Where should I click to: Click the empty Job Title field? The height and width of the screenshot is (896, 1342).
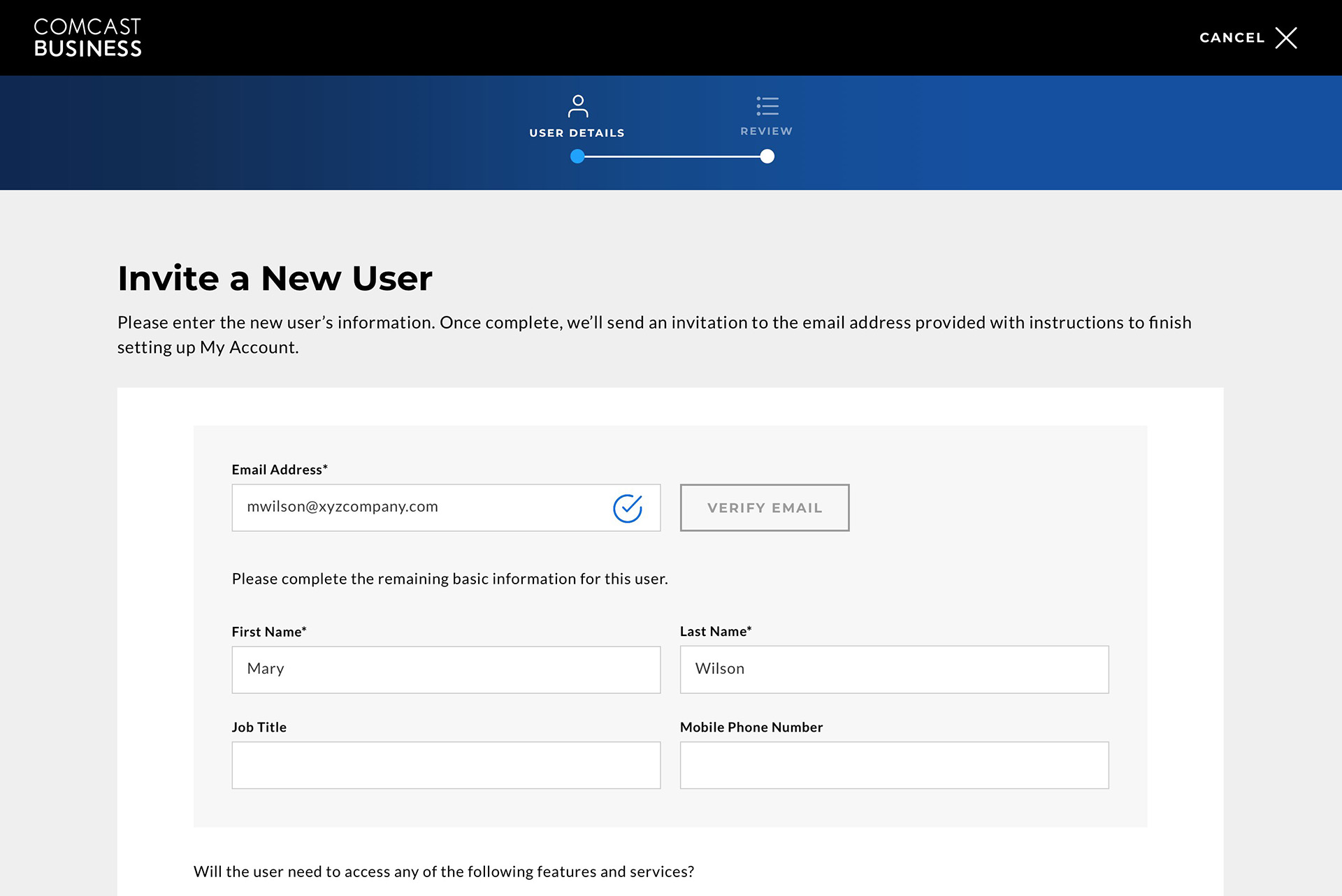[446, 765]
